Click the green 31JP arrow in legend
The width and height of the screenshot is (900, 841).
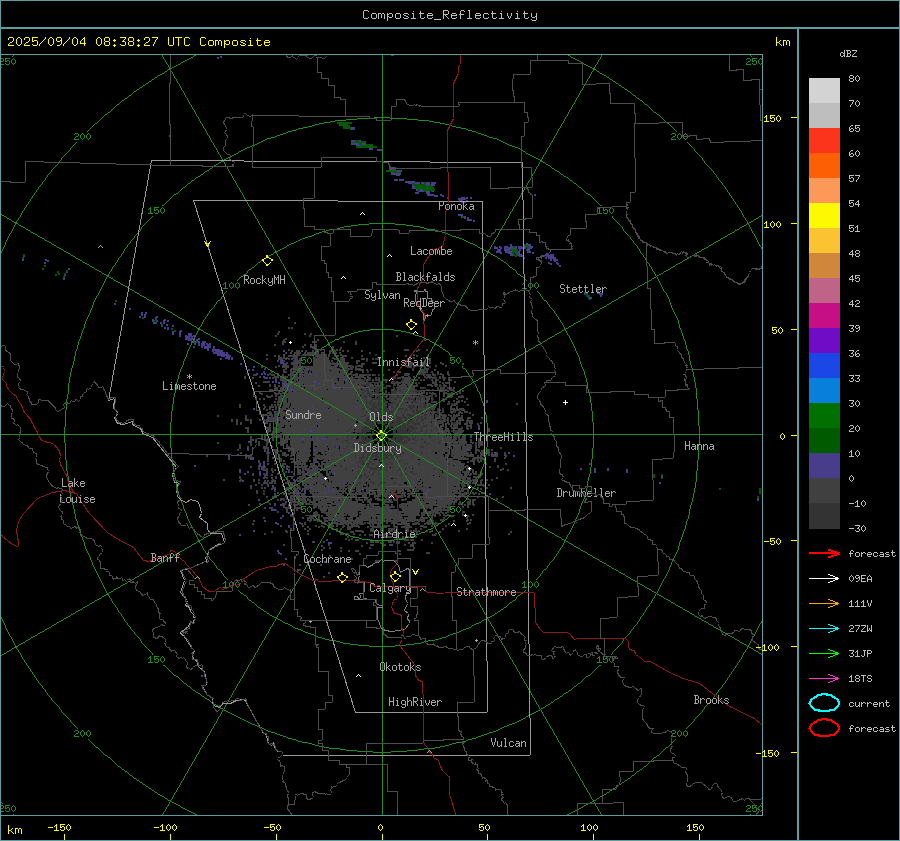point(824,653)
